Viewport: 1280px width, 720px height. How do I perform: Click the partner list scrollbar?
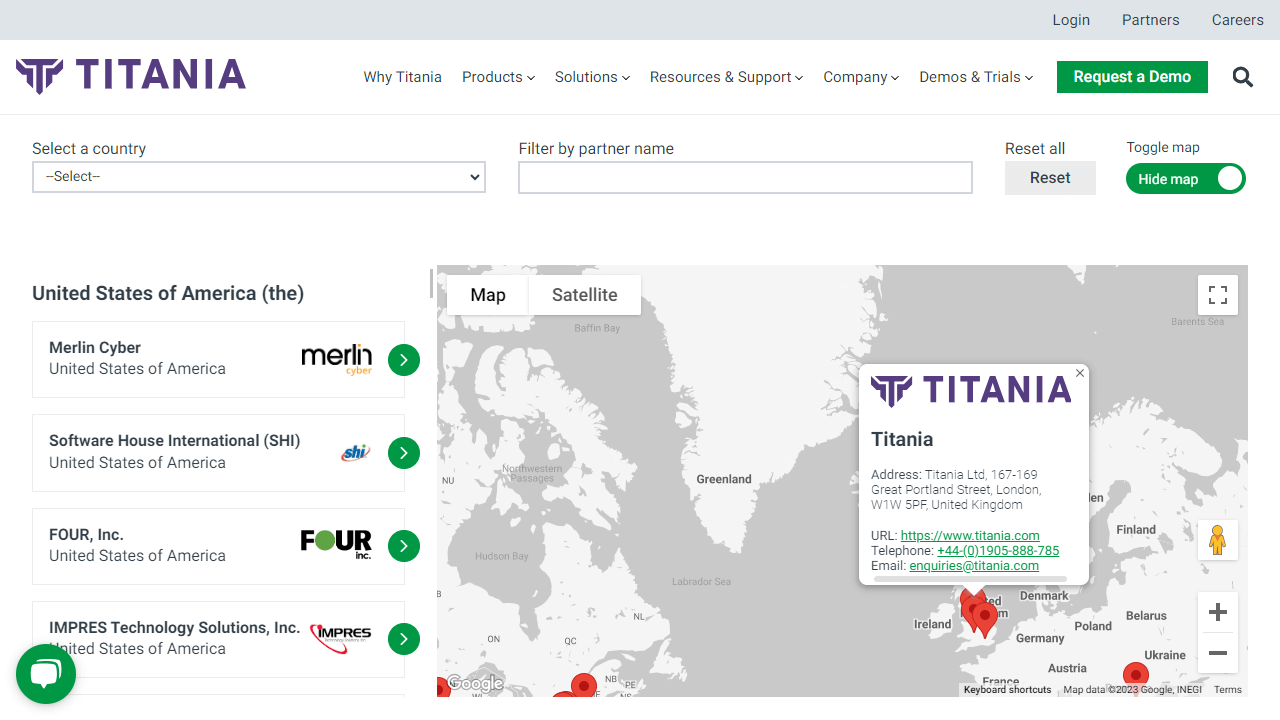point(432,283)
